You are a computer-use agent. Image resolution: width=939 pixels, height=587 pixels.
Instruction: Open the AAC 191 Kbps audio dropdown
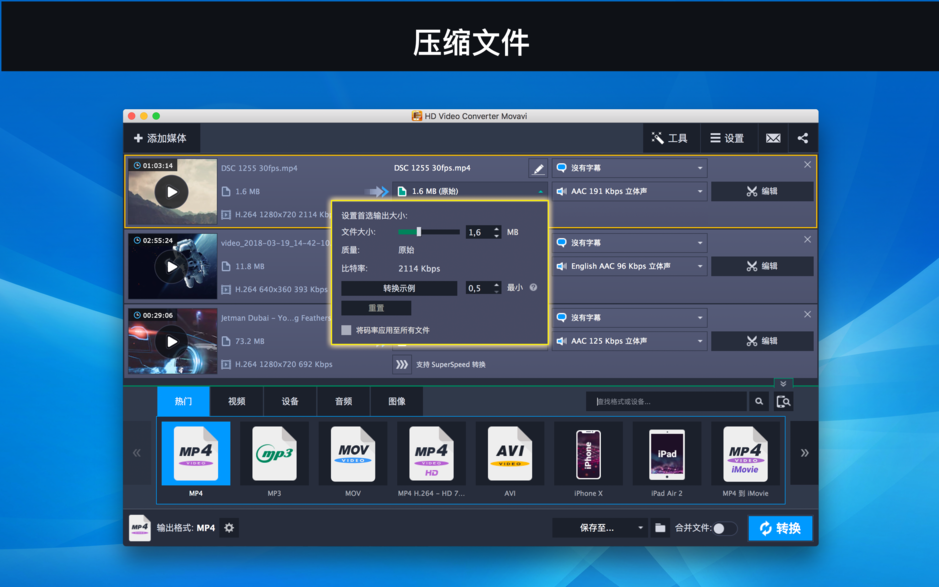coord(628,191)
